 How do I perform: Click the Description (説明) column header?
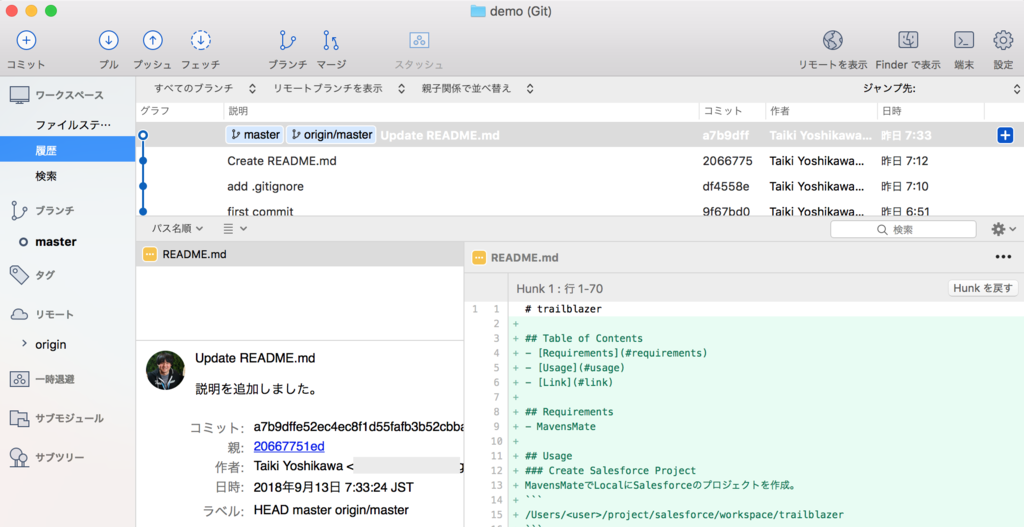coord(461,111)
